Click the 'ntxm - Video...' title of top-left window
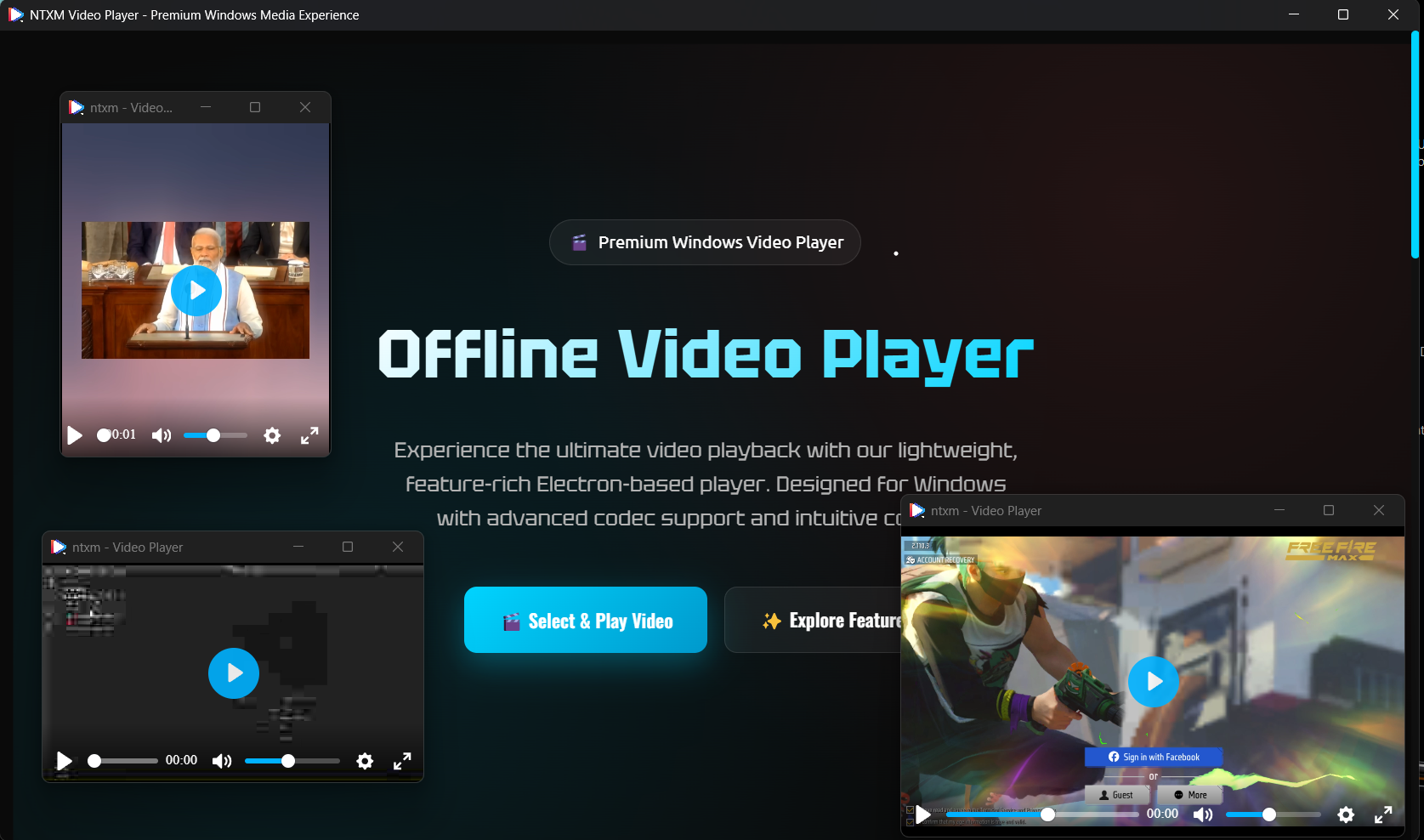The height and width of the screenshot is (840, 1424). point(131,108)
